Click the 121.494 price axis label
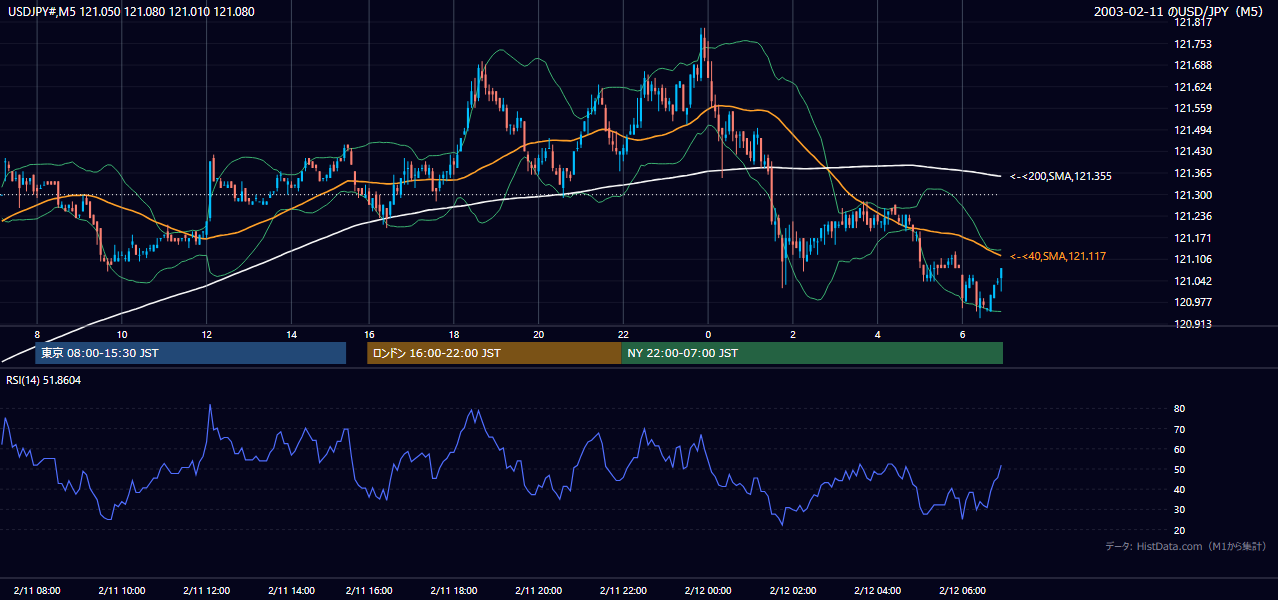1278x600 pixels. 1194,130
